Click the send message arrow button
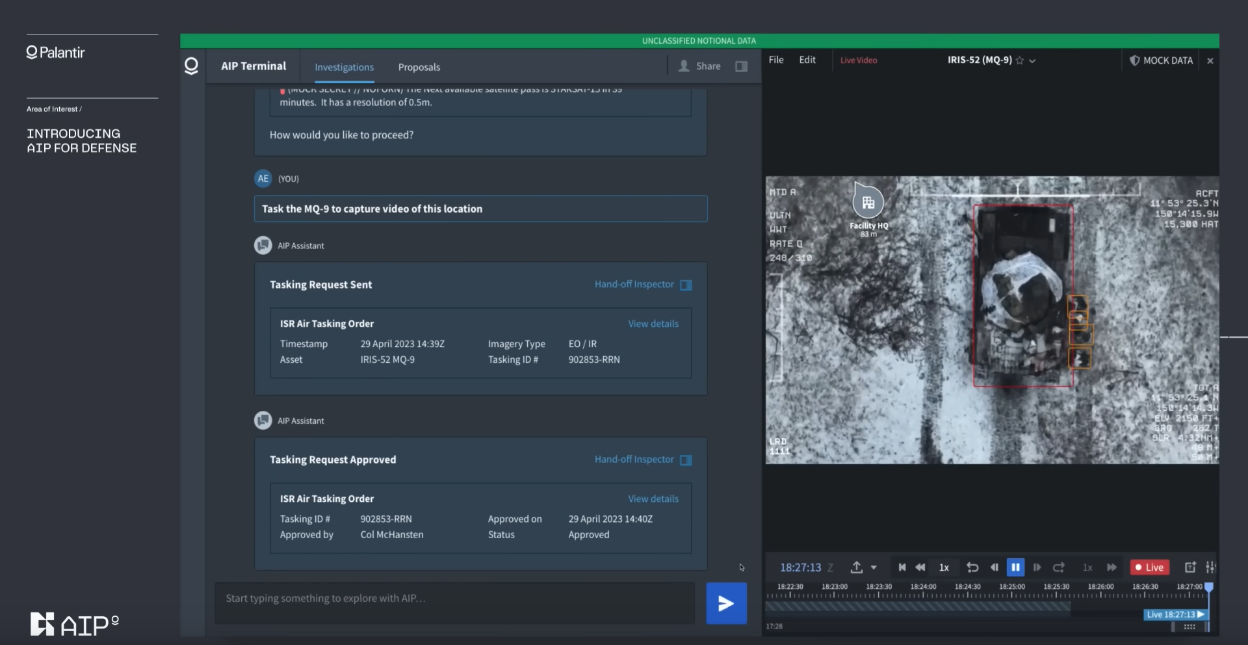Viewport: 1248px width, 645px height. point(726,603)
